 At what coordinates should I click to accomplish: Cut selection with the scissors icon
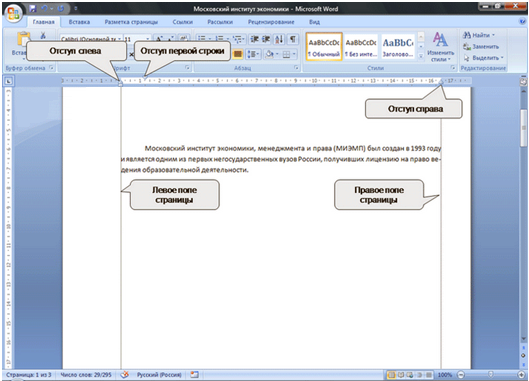tap(43, 35)
